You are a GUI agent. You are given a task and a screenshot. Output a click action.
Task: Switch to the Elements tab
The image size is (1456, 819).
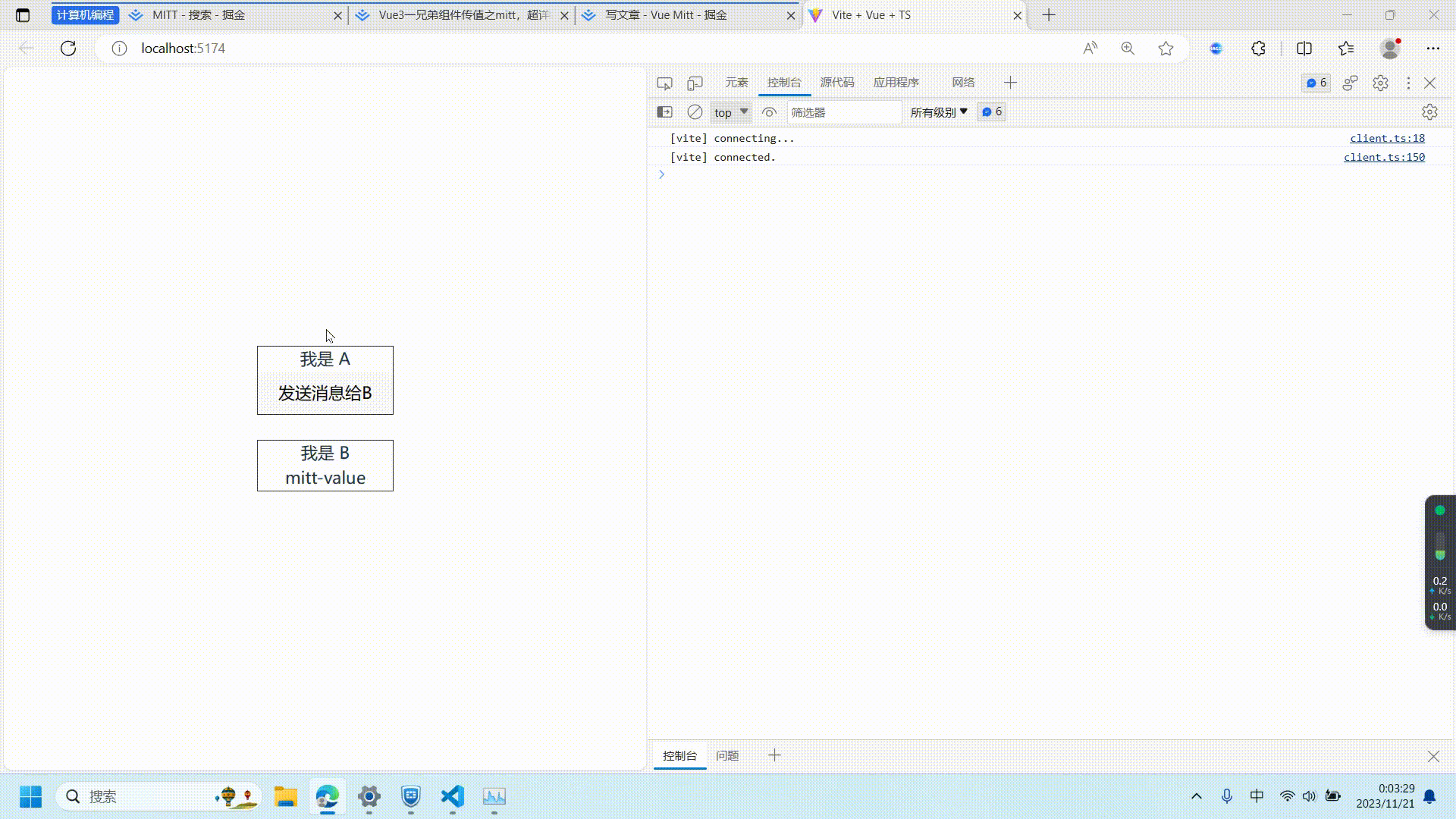(736, 83)
